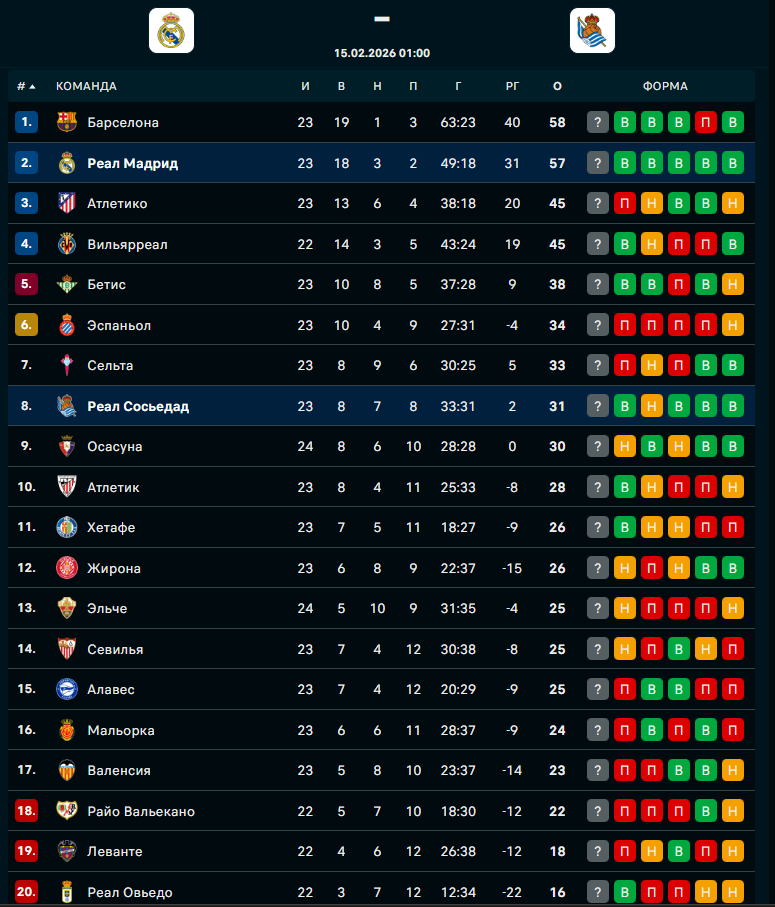Viewport: 775px width, 907px height.
Task: Click the blue position badge number 1
Action: (27, 122)
